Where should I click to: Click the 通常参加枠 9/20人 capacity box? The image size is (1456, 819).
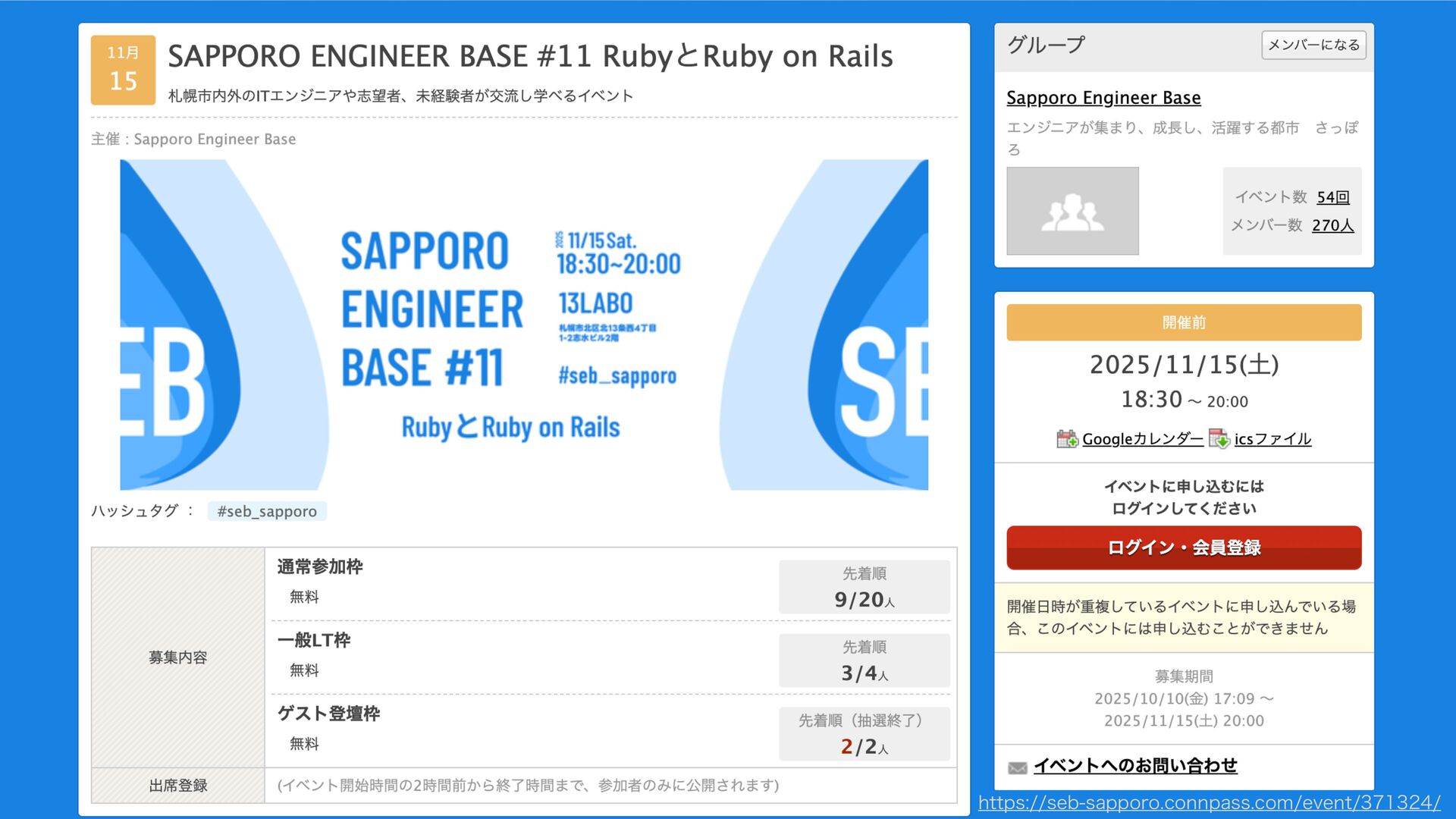[864, 587]
